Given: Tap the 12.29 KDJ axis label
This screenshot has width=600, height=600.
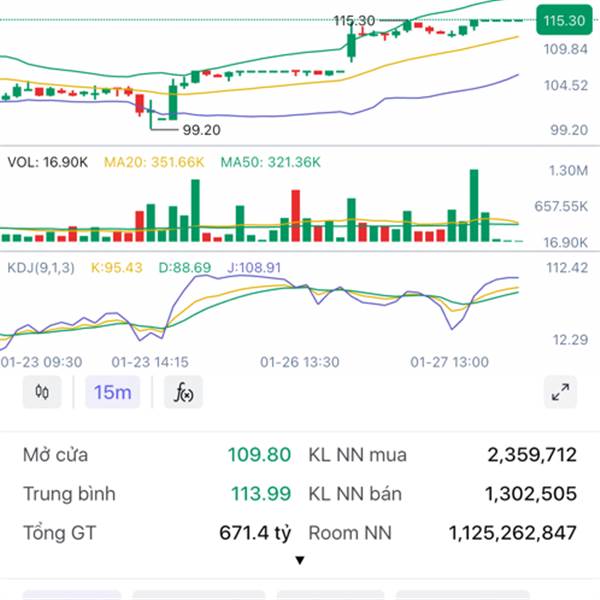Looking at the screenshot, I should (570, 339).
